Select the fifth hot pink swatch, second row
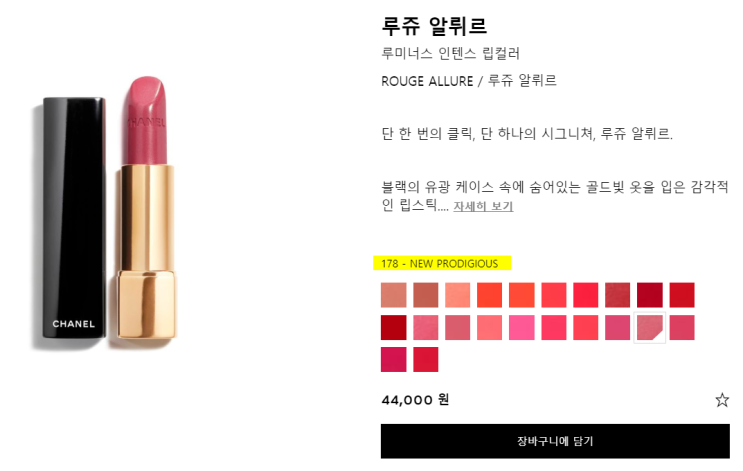This screenshot has width=743, height=471. [522, 327]
